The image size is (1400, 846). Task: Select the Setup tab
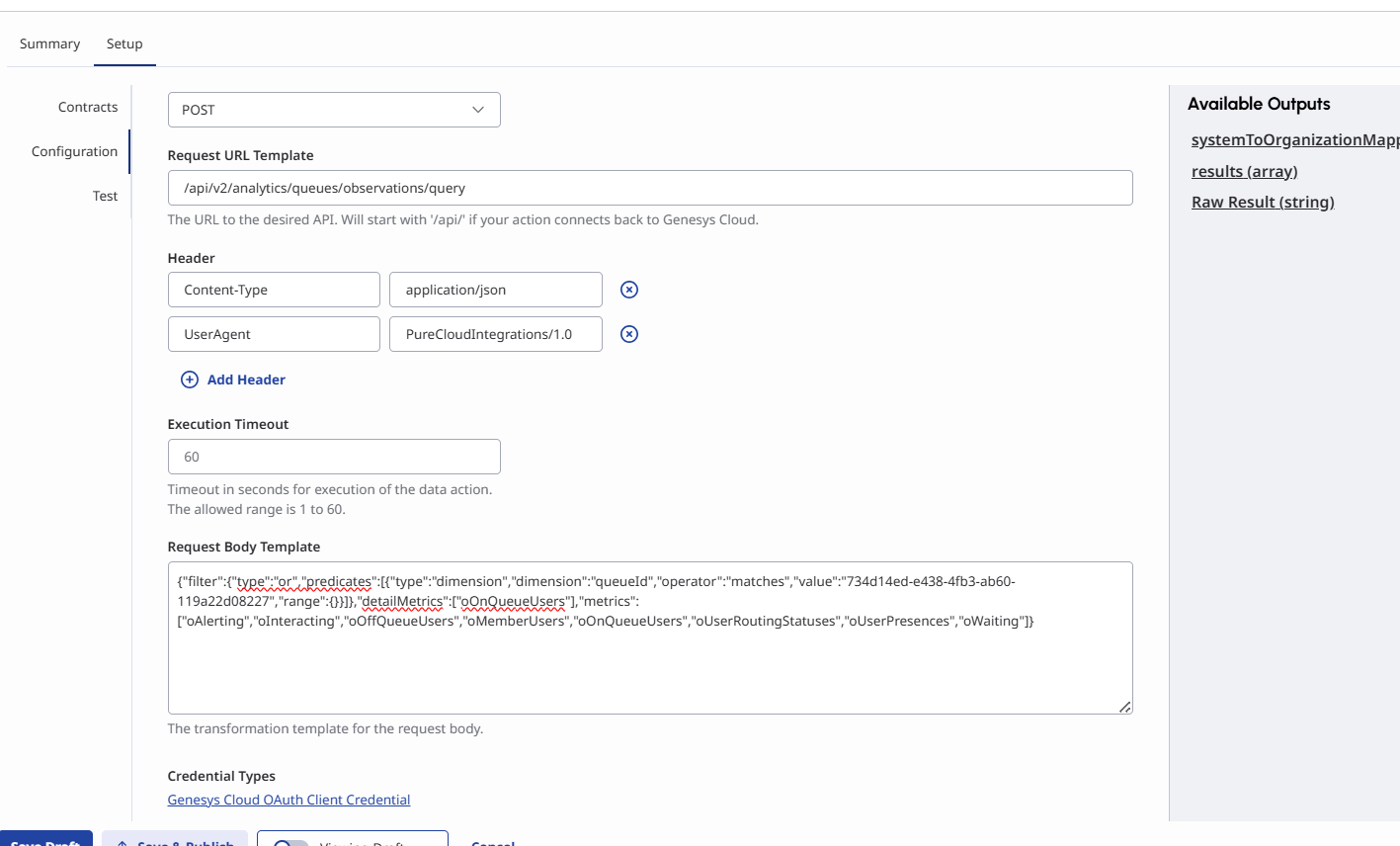[124, 43]
